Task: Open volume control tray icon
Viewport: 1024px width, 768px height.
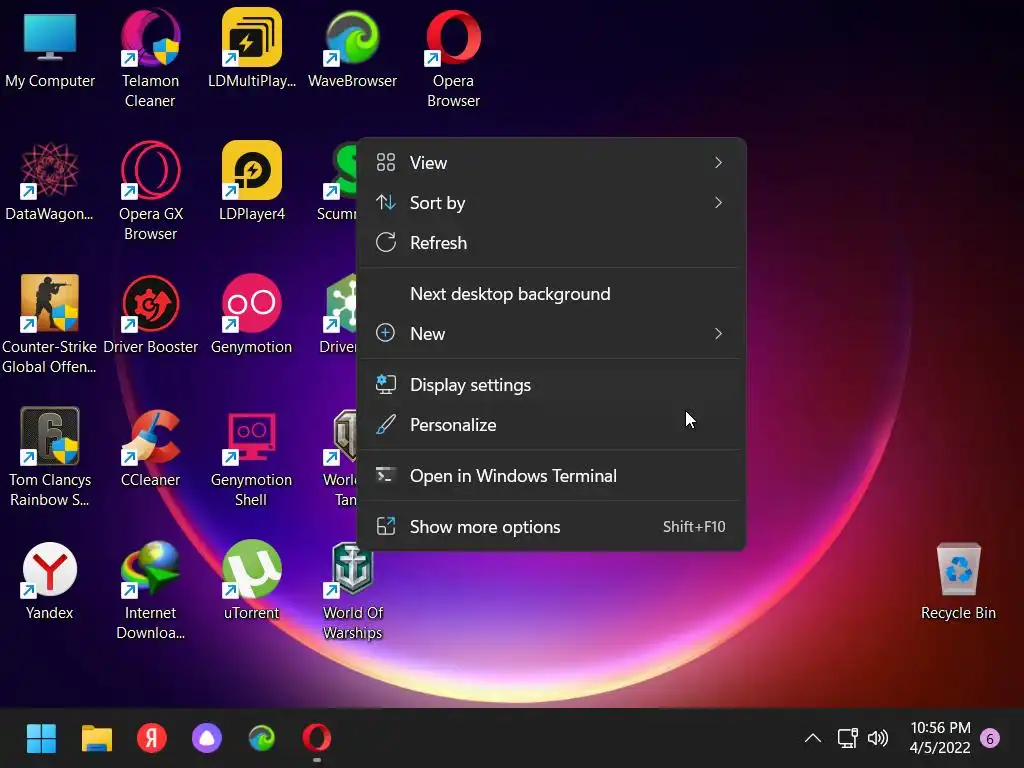Action: [878, 739]
